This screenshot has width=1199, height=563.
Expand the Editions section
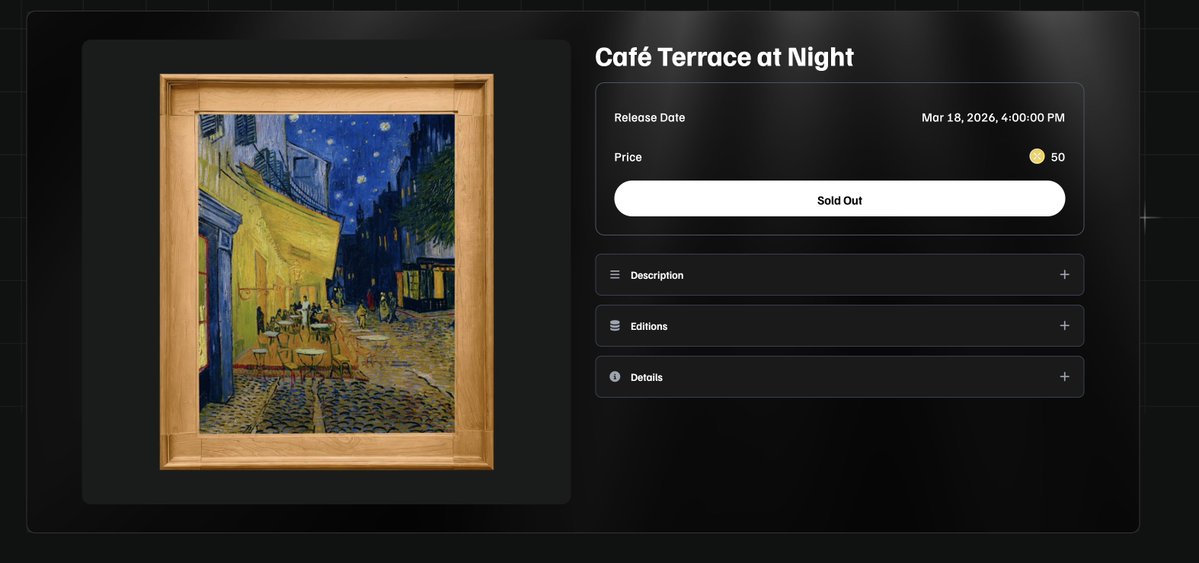click(839, 326)
